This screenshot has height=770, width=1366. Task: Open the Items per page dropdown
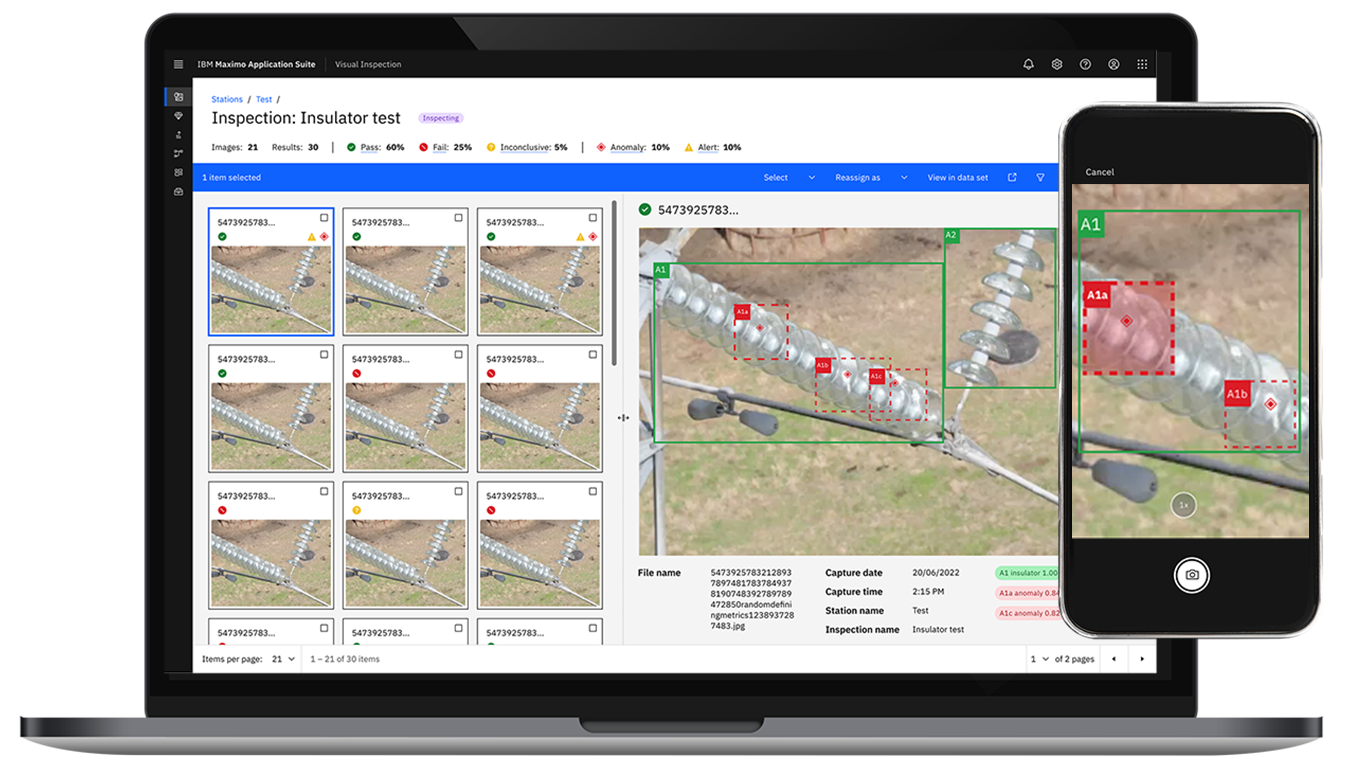[x=285, y=659]
